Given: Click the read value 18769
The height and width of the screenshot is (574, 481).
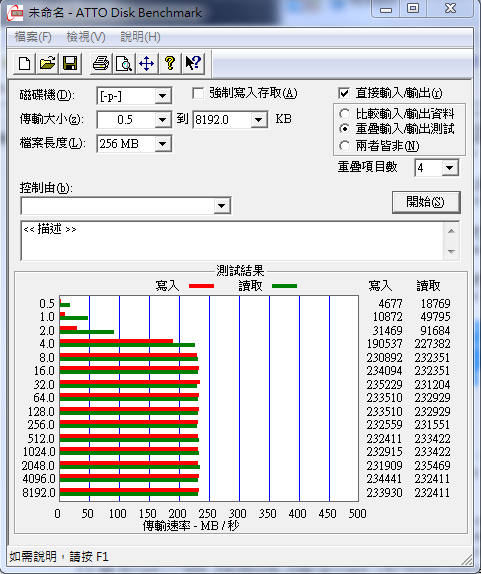Looking at the screenshot, I should pyautogui.click(x=435, y=303).
